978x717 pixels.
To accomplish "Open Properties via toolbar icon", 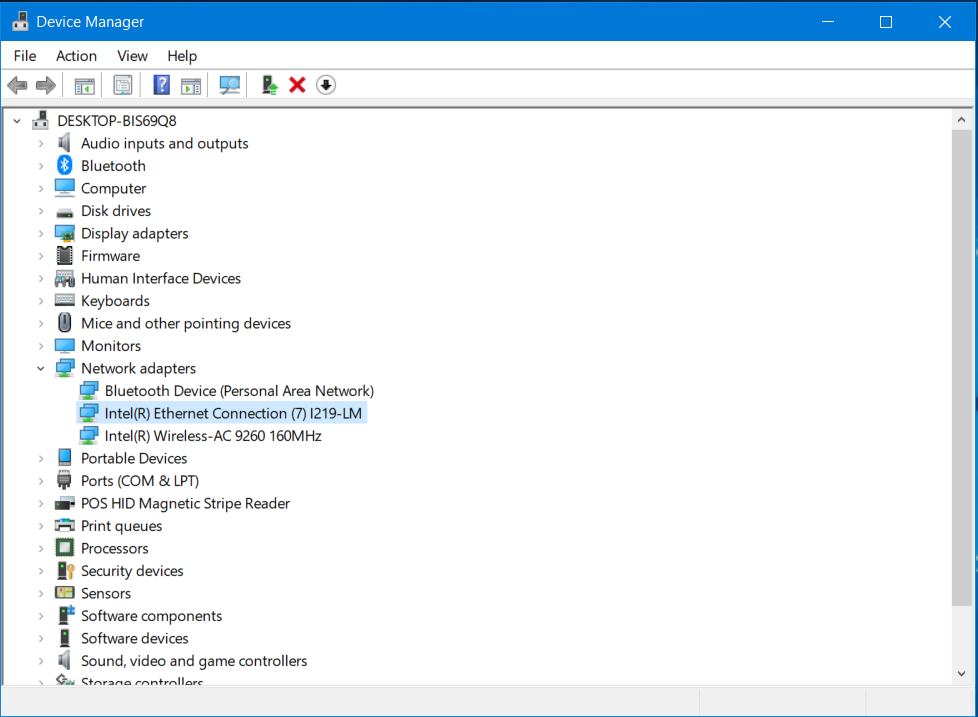I will (123, 85).
